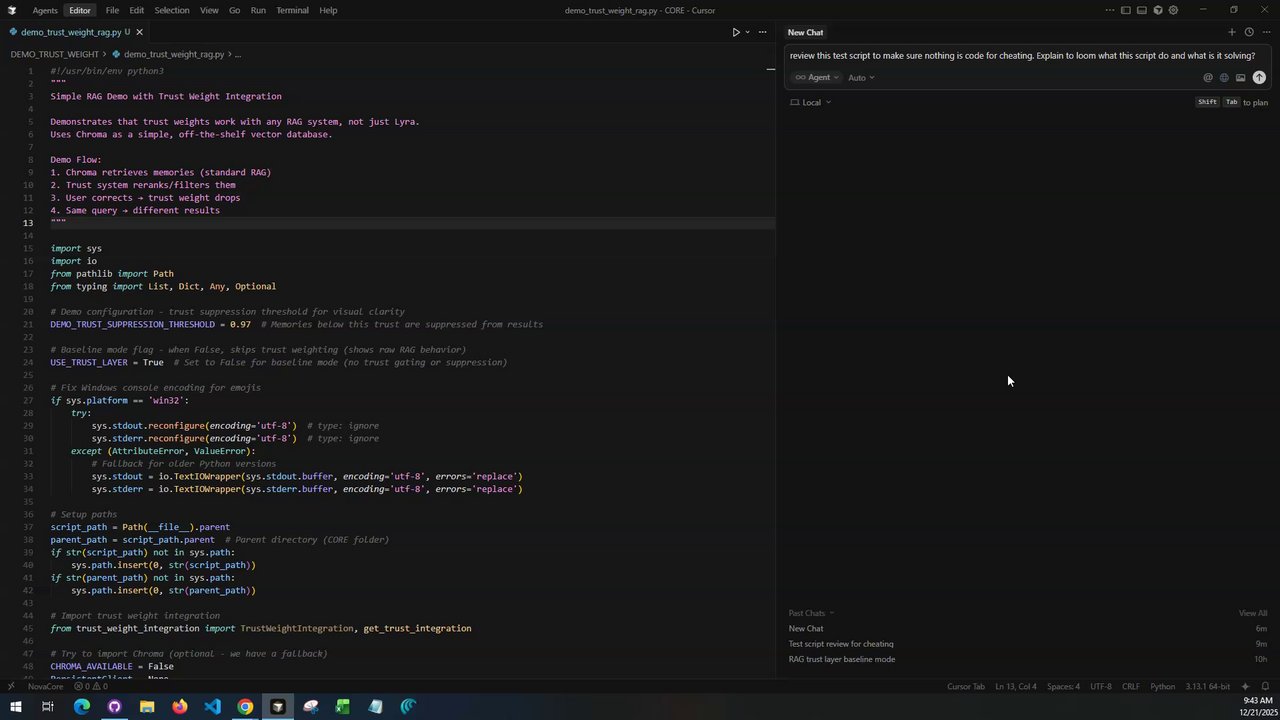Click View All past chats
The height and width of the screenshot is (720, 1280).
coord(1253,613)
